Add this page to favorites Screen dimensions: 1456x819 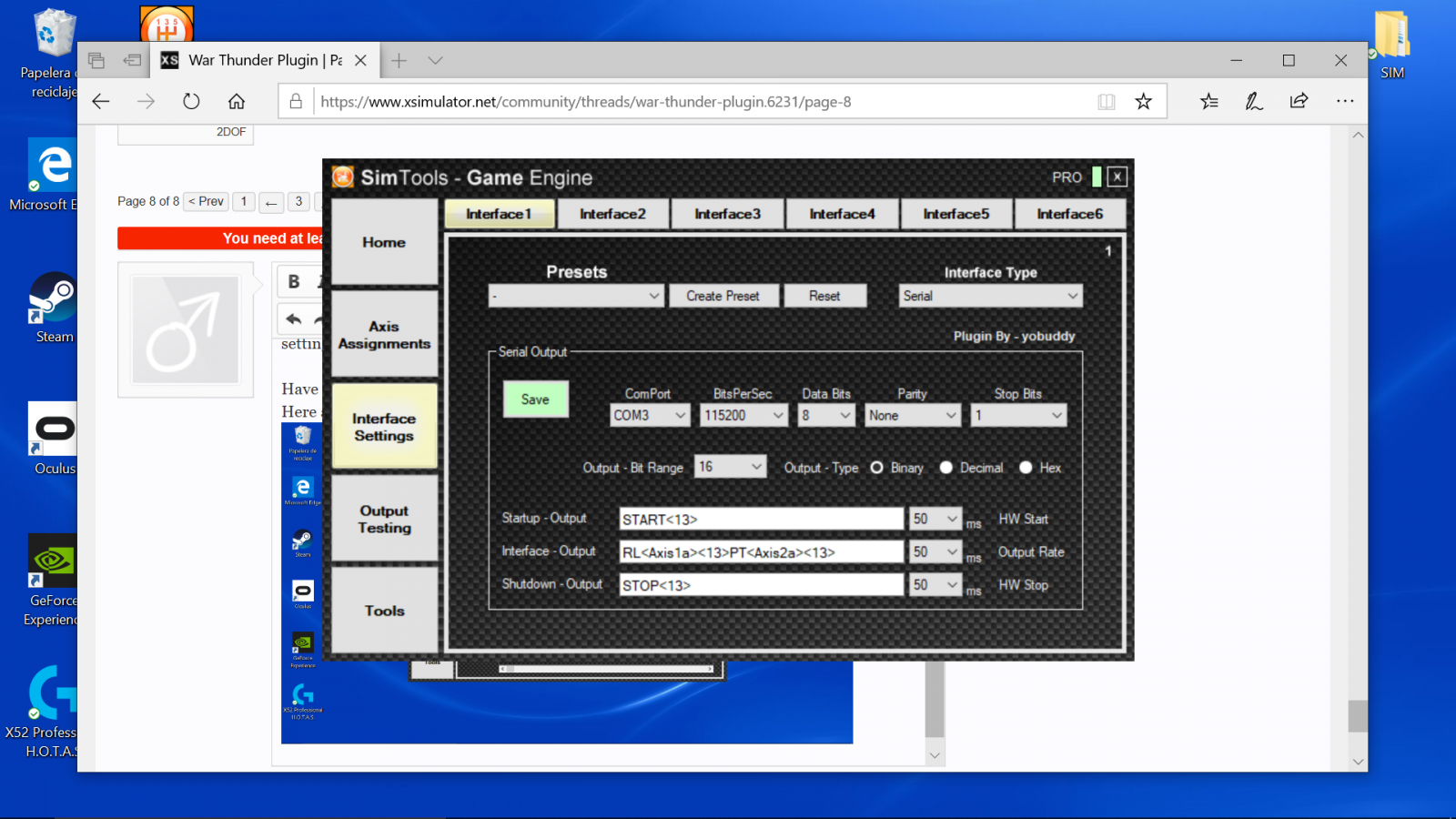point(1144,102)
